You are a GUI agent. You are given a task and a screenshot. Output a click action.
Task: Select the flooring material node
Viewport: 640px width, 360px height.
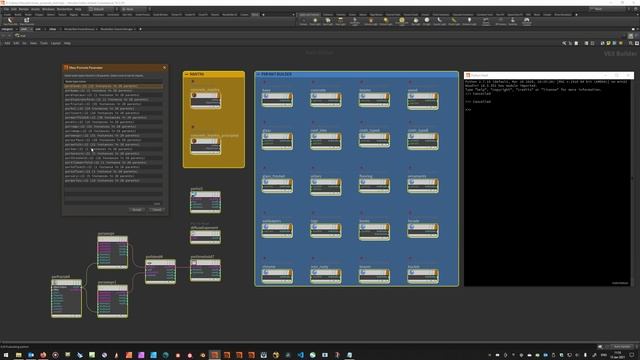click(x=374, y=186)
